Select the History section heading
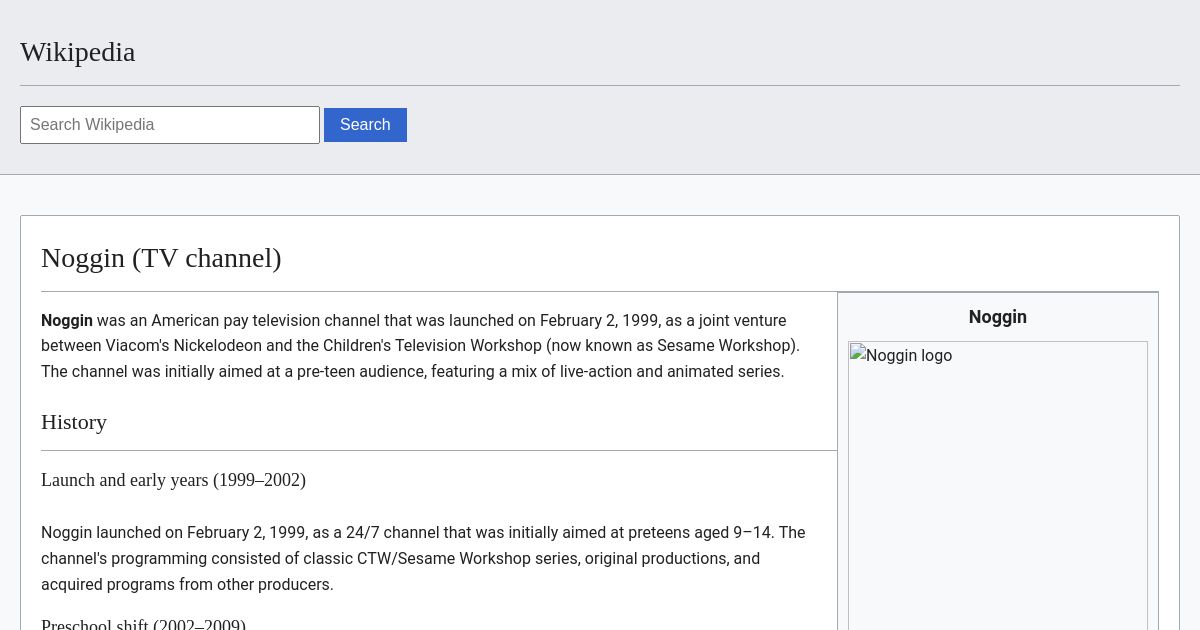The height and width of the screenshot is (630, 1200). (x=74, y=422)
